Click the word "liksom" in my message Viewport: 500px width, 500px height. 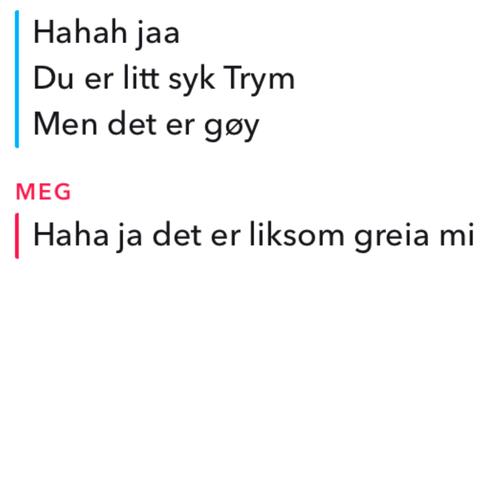(297, 234)
